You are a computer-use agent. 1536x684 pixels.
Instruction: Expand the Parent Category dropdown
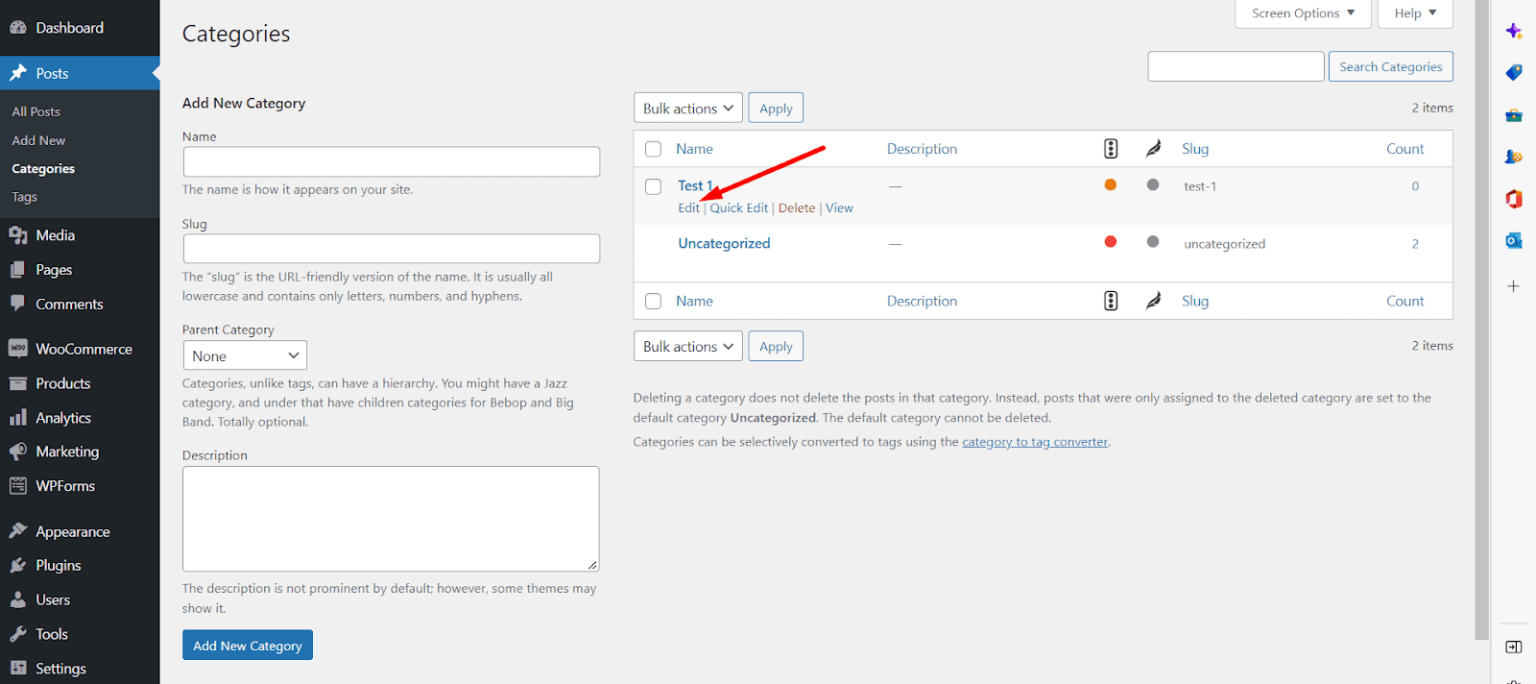(x=244, y=355)
